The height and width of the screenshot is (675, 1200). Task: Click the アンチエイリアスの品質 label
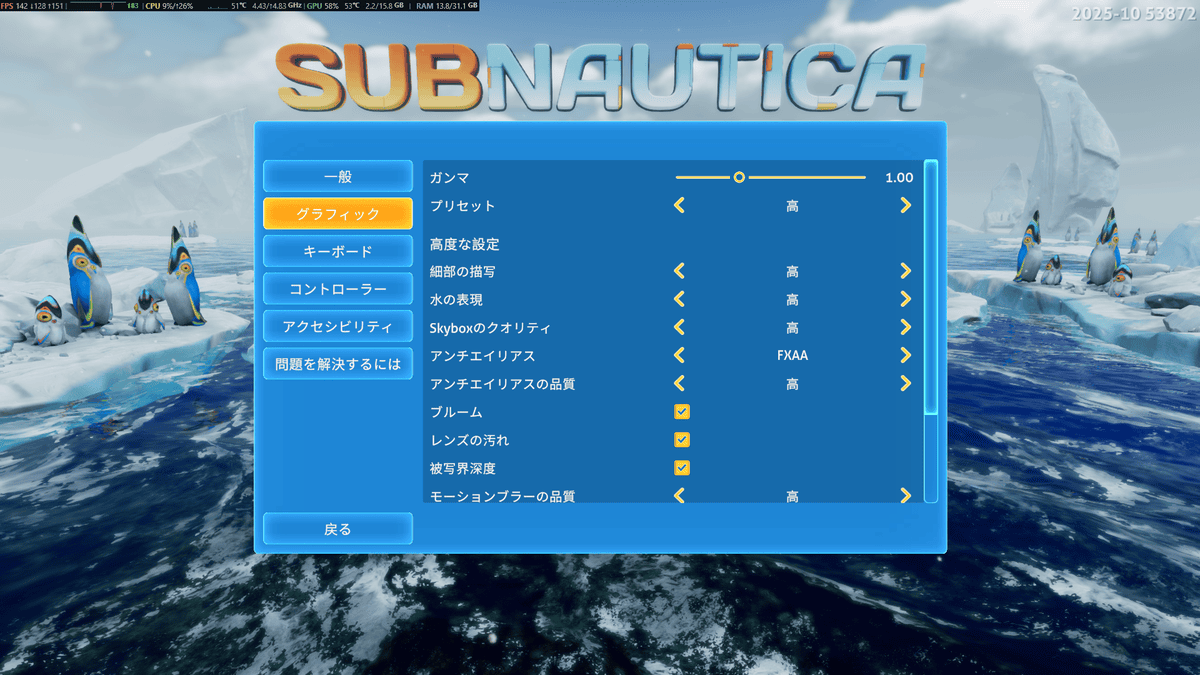click(502, 384)
